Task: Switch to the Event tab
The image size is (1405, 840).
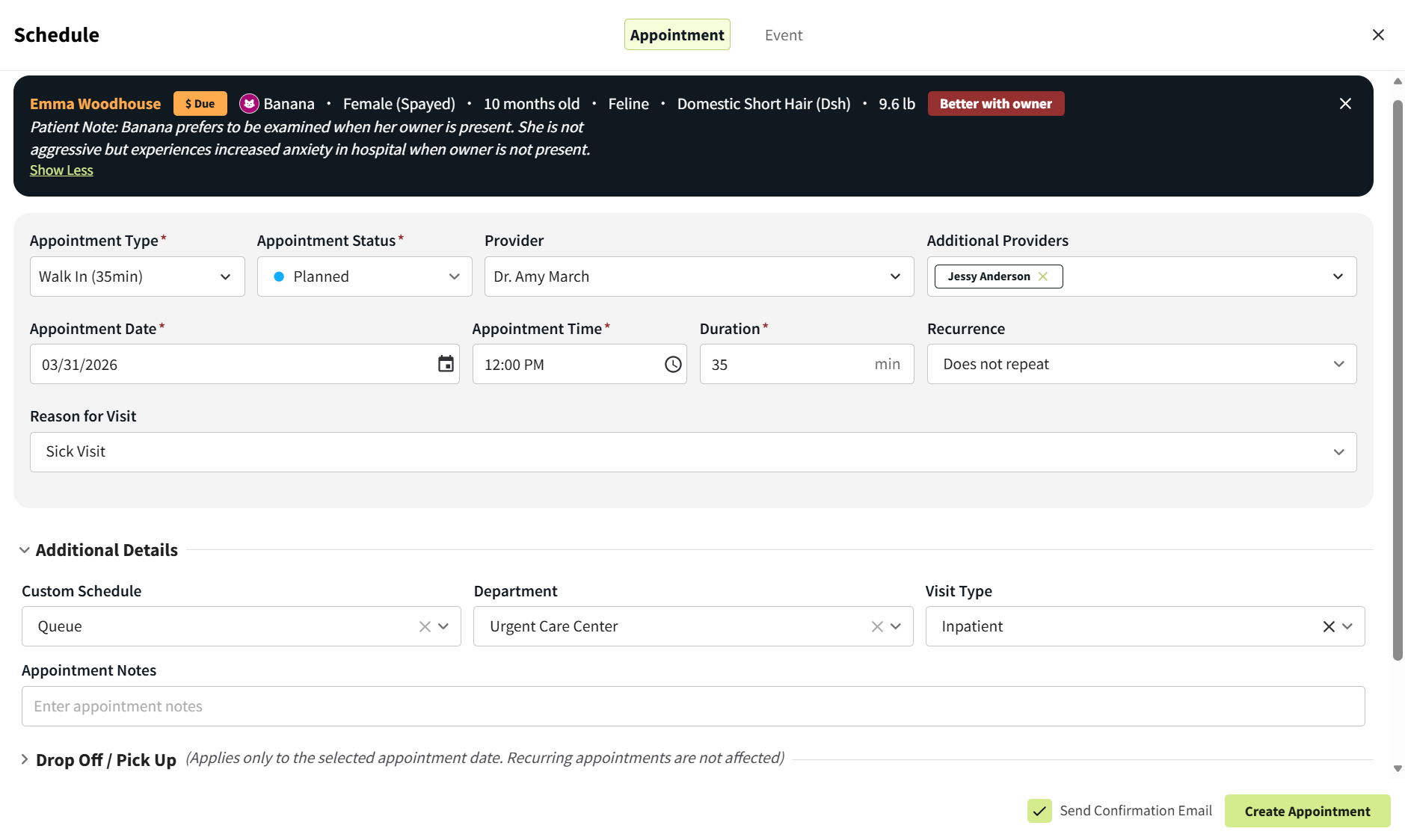Action: pos(784,35)
